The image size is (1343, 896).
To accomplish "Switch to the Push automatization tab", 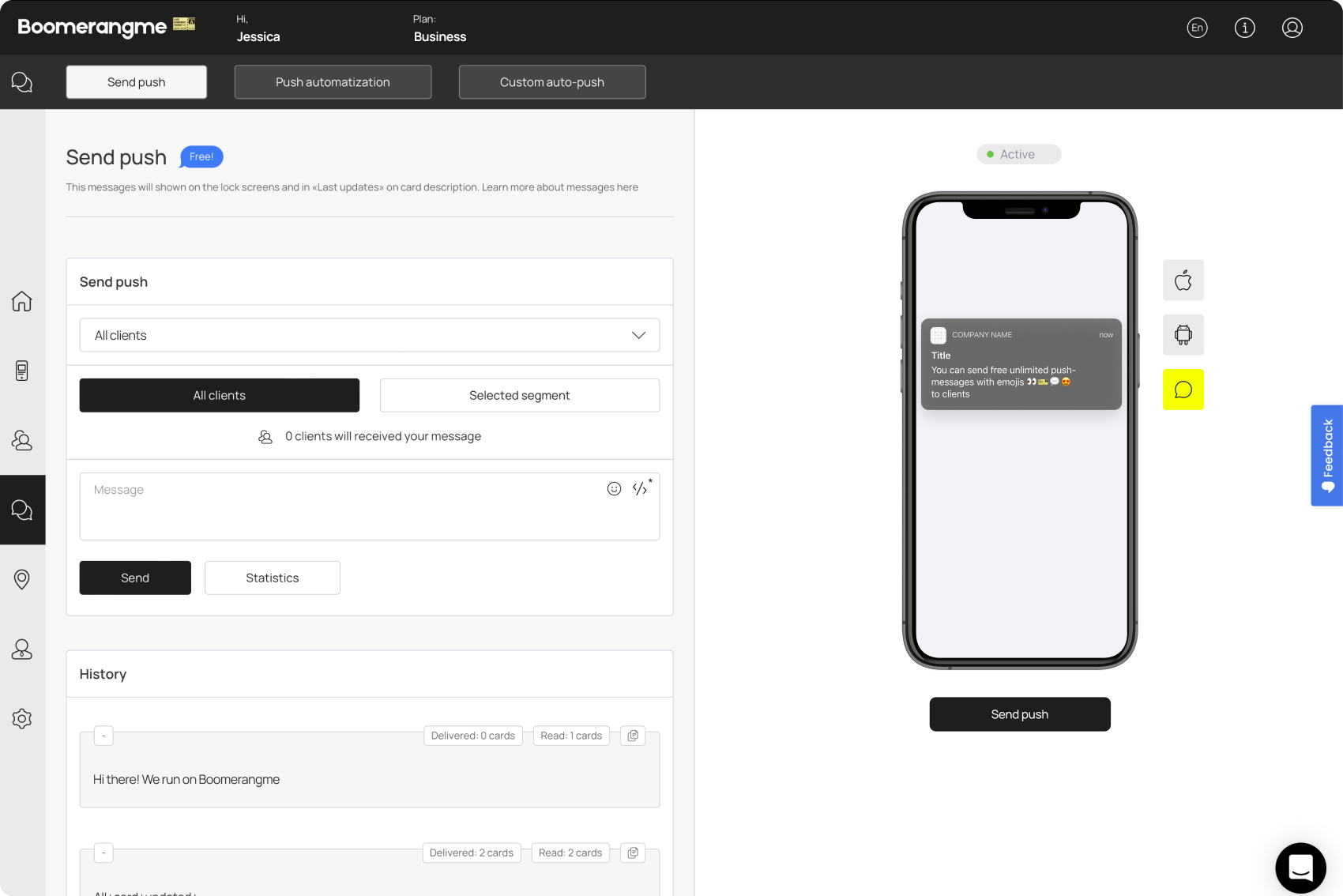I will [x=333, y=81].
